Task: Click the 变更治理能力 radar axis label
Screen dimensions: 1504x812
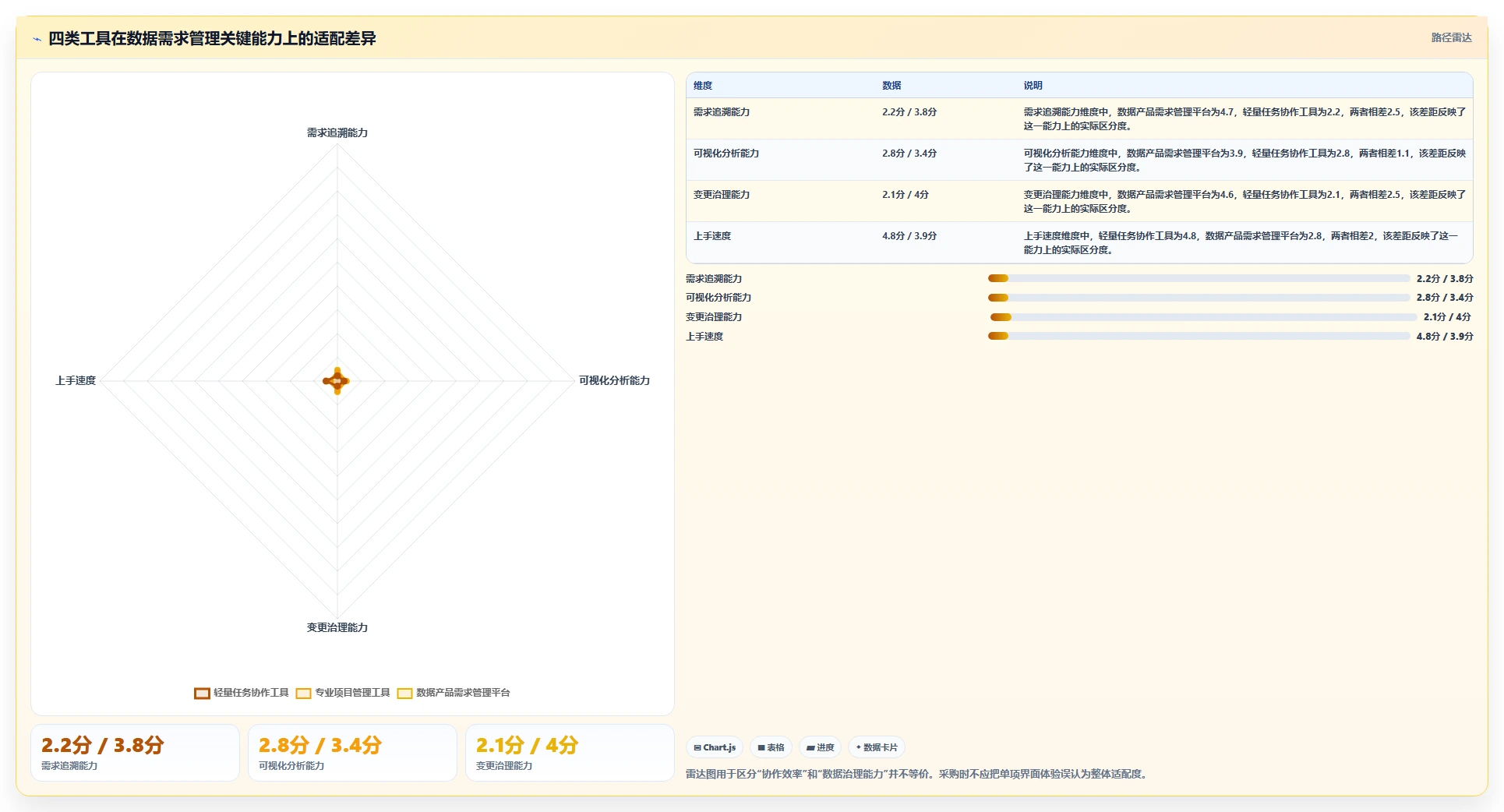Action: pyautogui.click(x=337, y=628)
